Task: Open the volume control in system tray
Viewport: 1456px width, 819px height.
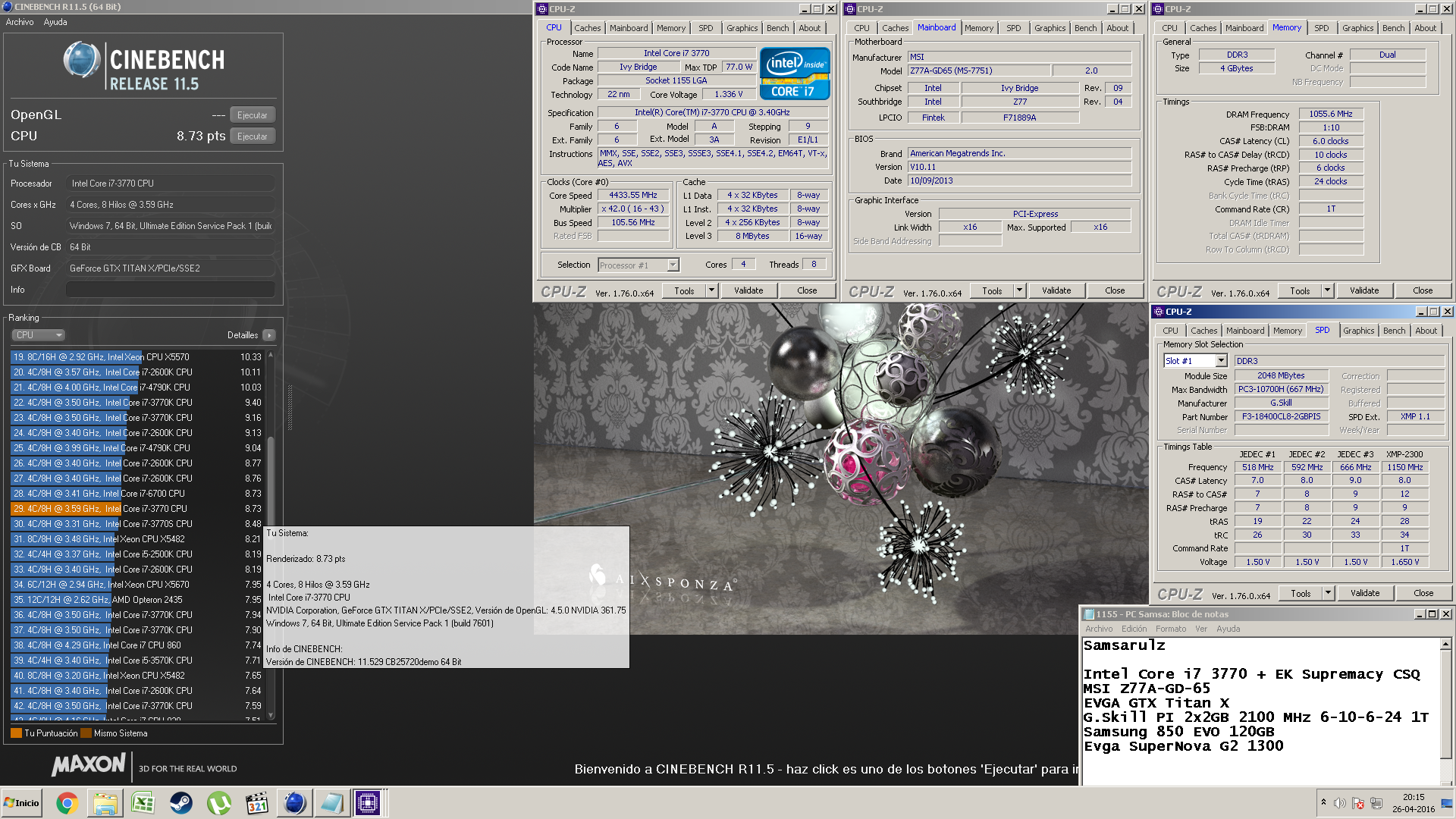Action: tap(1340, 803)
